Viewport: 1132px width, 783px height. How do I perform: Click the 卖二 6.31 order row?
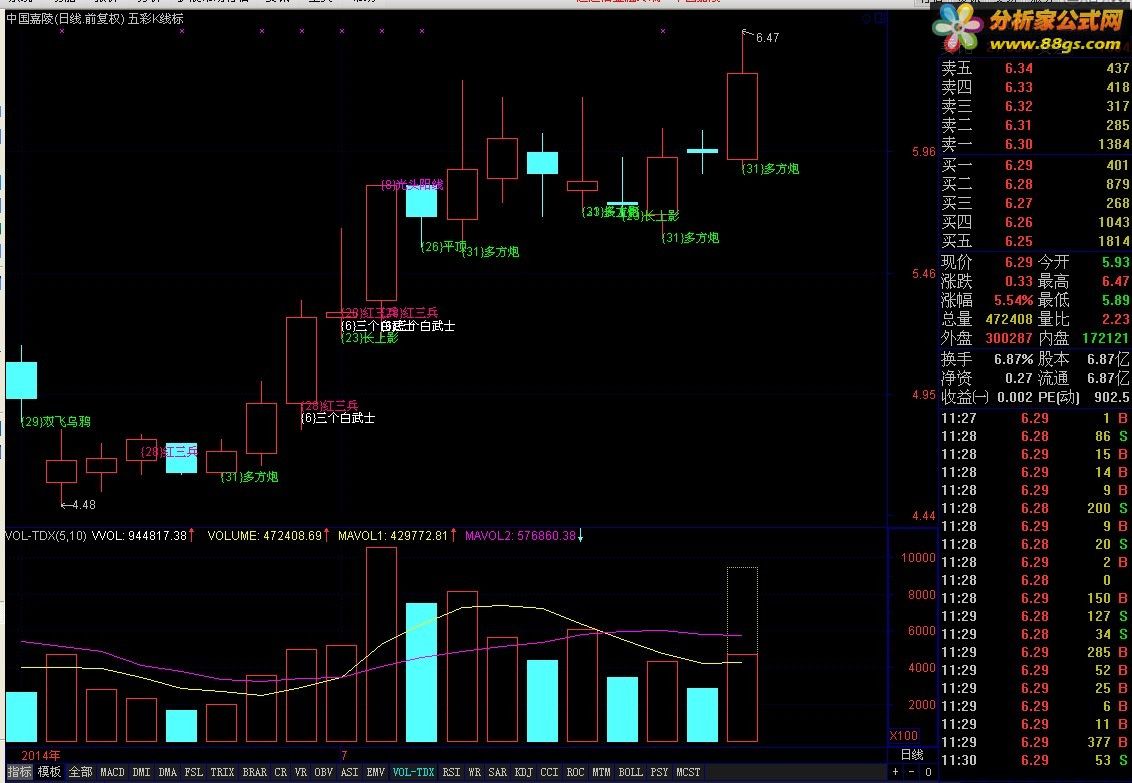point(1035,125)
